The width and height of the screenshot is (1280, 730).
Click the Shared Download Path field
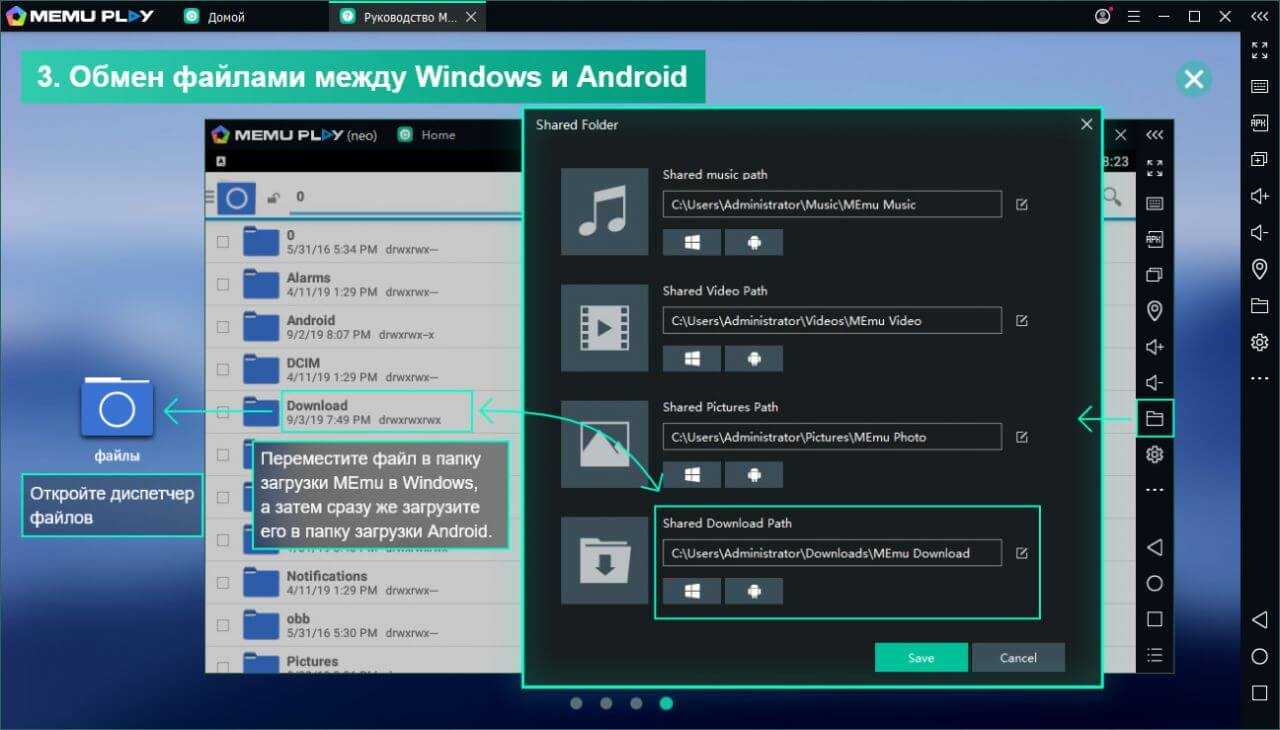point(832,553)
